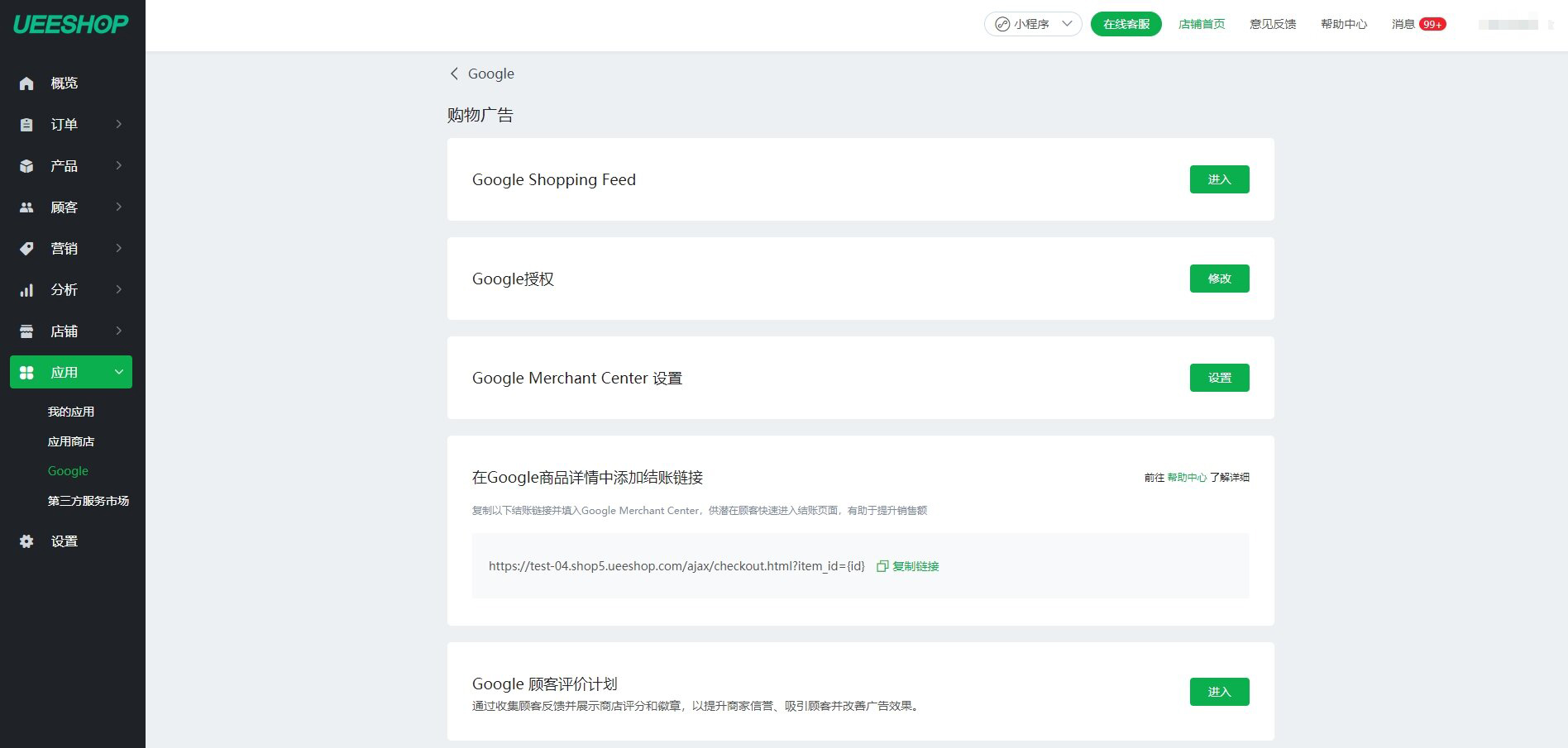This screenshot has width=1568, height=748.
Task: Click the Google 顾客评价计划 title
Action: (x=545, y=684)
